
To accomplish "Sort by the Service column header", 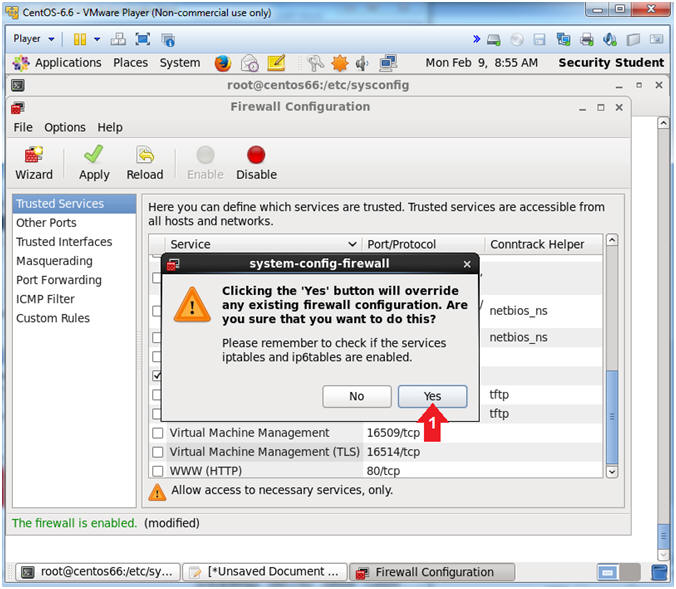I will pos(263,244).
